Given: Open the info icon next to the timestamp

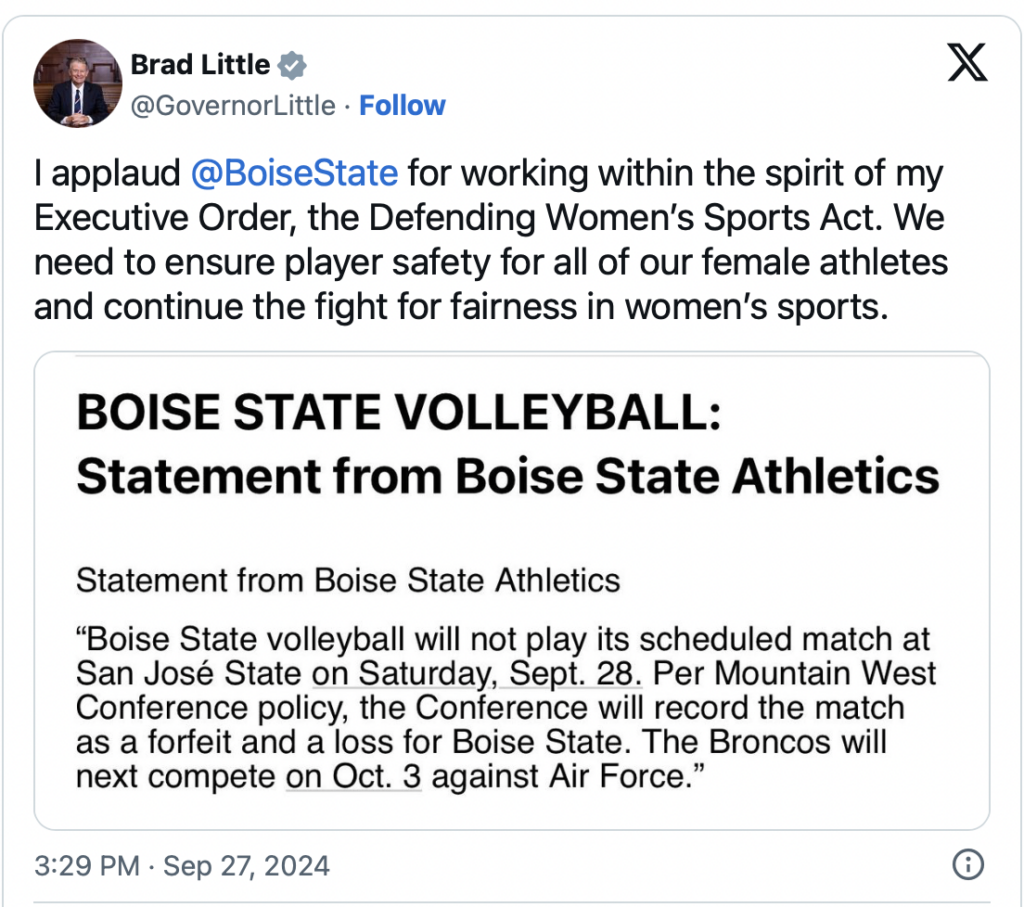Looking at the screenshot, I should (967, 864).
